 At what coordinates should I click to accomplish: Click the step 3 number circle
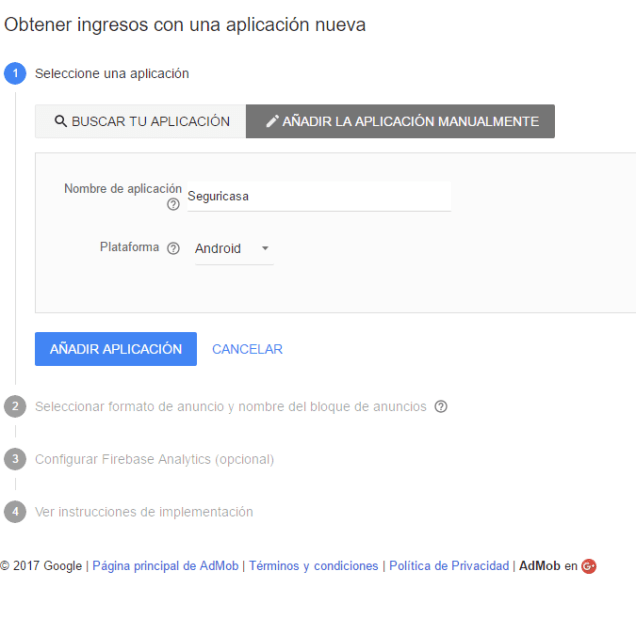(15, 459)
